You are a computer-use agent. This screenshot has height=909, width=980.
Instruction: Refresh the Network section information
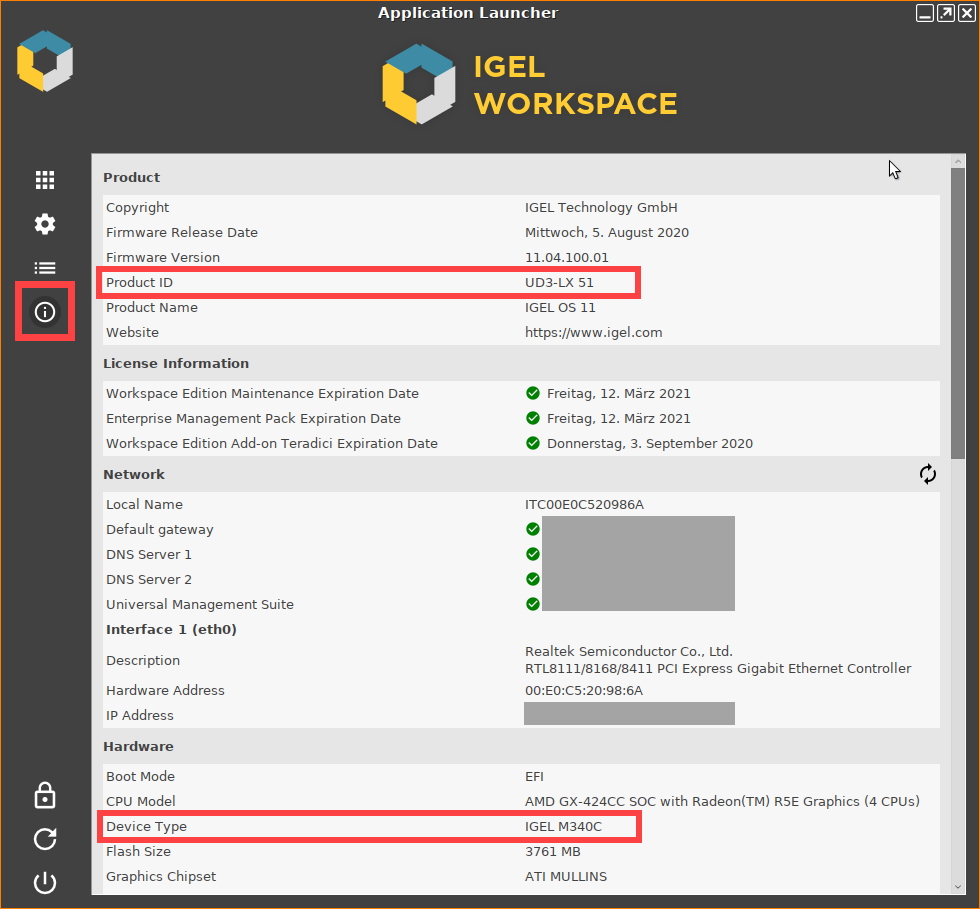927,474
